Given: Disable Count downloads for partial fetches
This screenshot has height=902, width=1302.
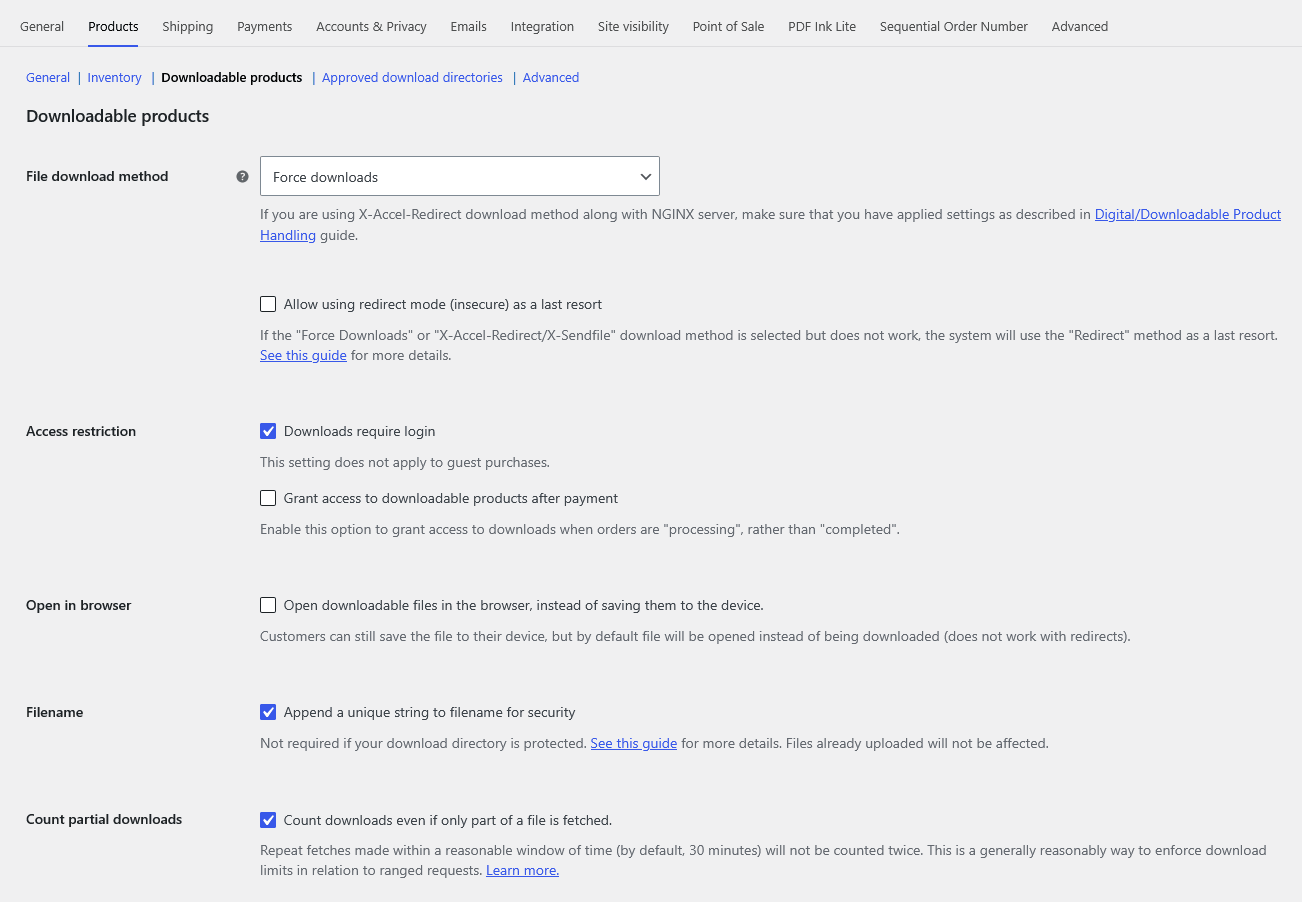Looking at the screenshot, I should pos(268,820).
